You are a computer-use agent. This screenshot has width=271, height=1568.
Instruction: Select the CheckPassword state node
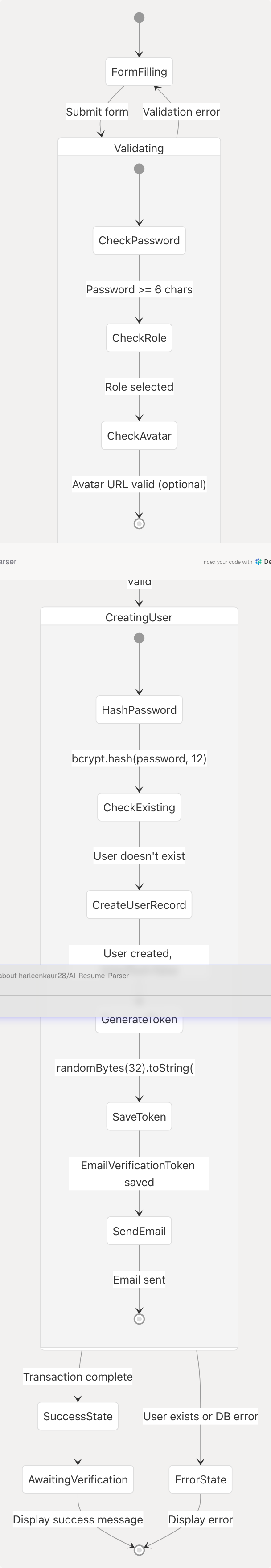click(139, 240)
